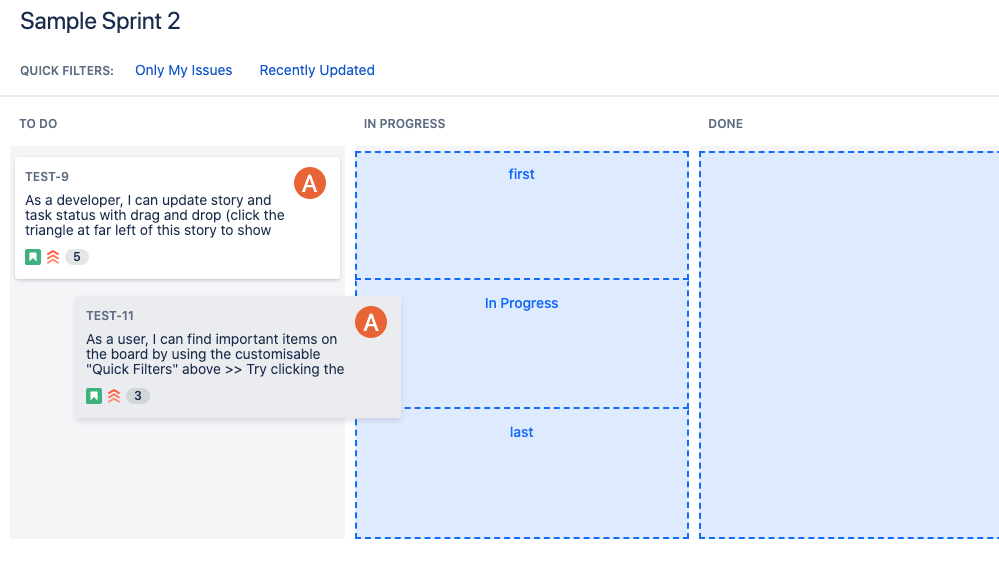Select the 'last' drop zone
The image size is (999, 579).
pyautogui.click(x=522, y=473)
